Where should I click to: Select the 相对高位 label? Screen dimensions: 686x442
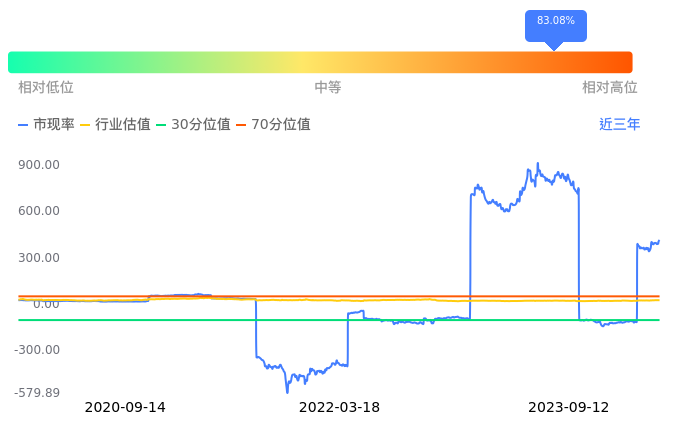pos(610,88)
